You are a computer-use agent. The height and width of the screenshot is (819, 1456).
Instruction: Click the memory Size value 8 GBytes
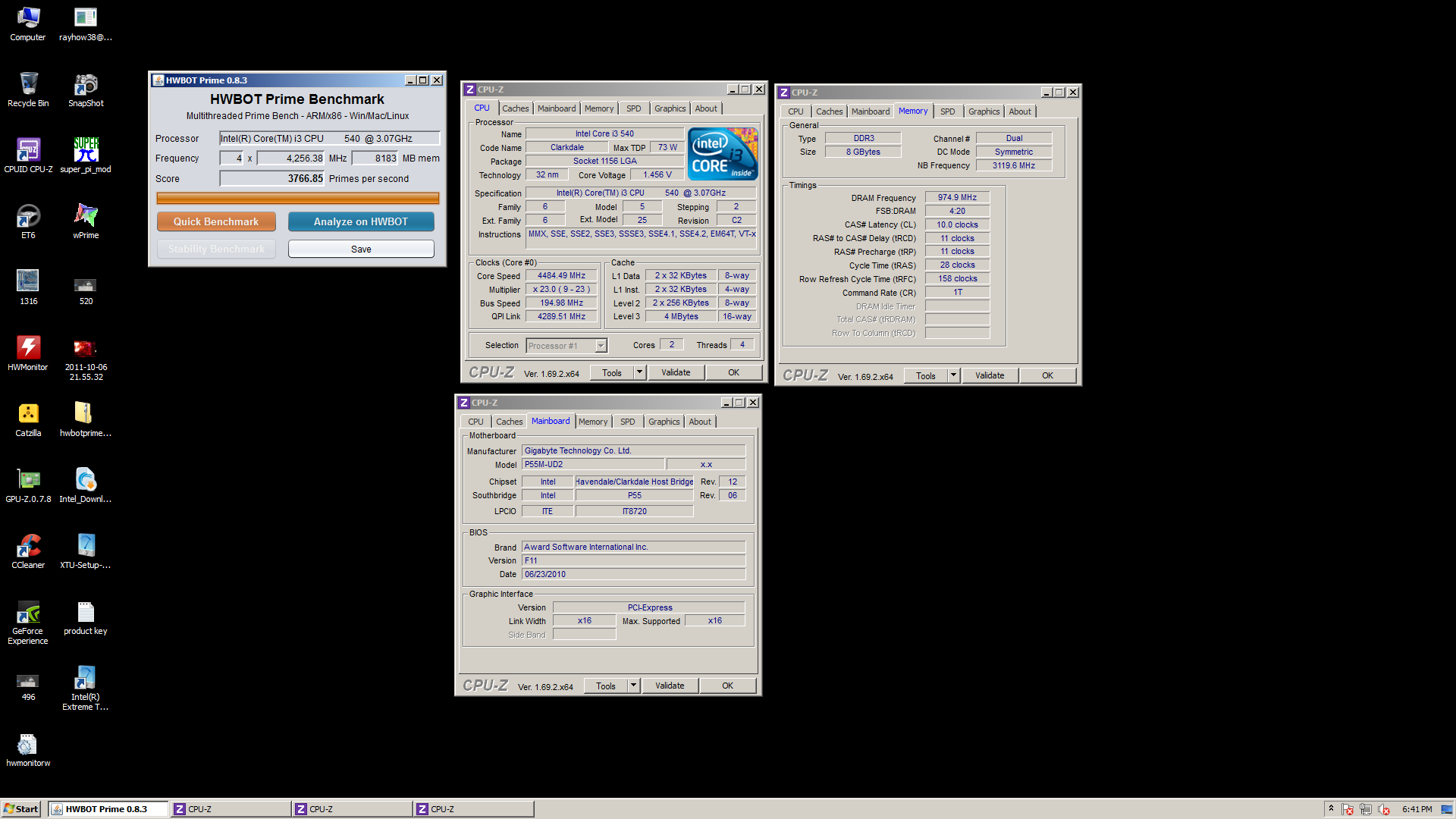point(863,152)
